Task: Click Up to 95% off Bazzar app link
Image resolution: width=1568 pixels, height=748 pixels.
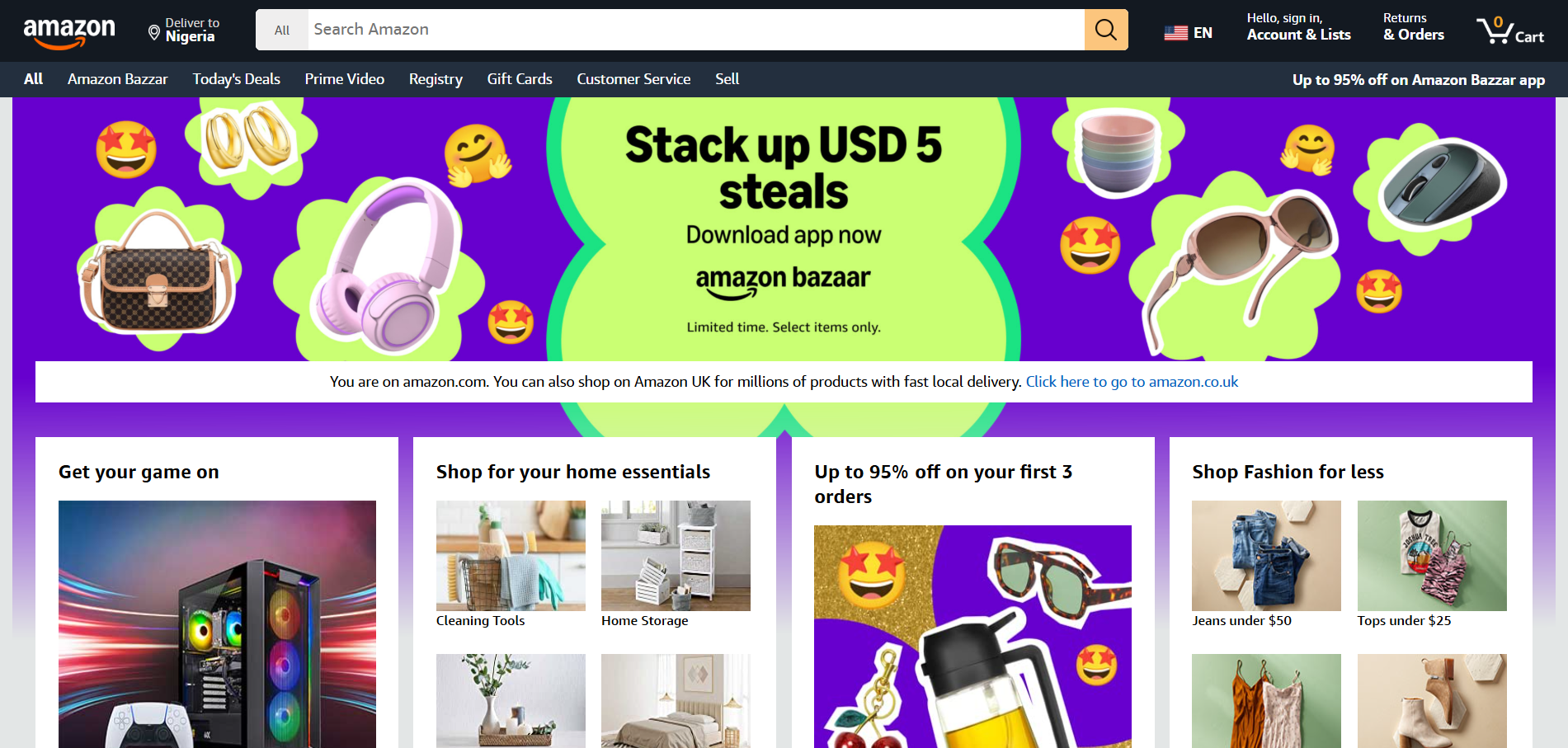Action: 1419,80
